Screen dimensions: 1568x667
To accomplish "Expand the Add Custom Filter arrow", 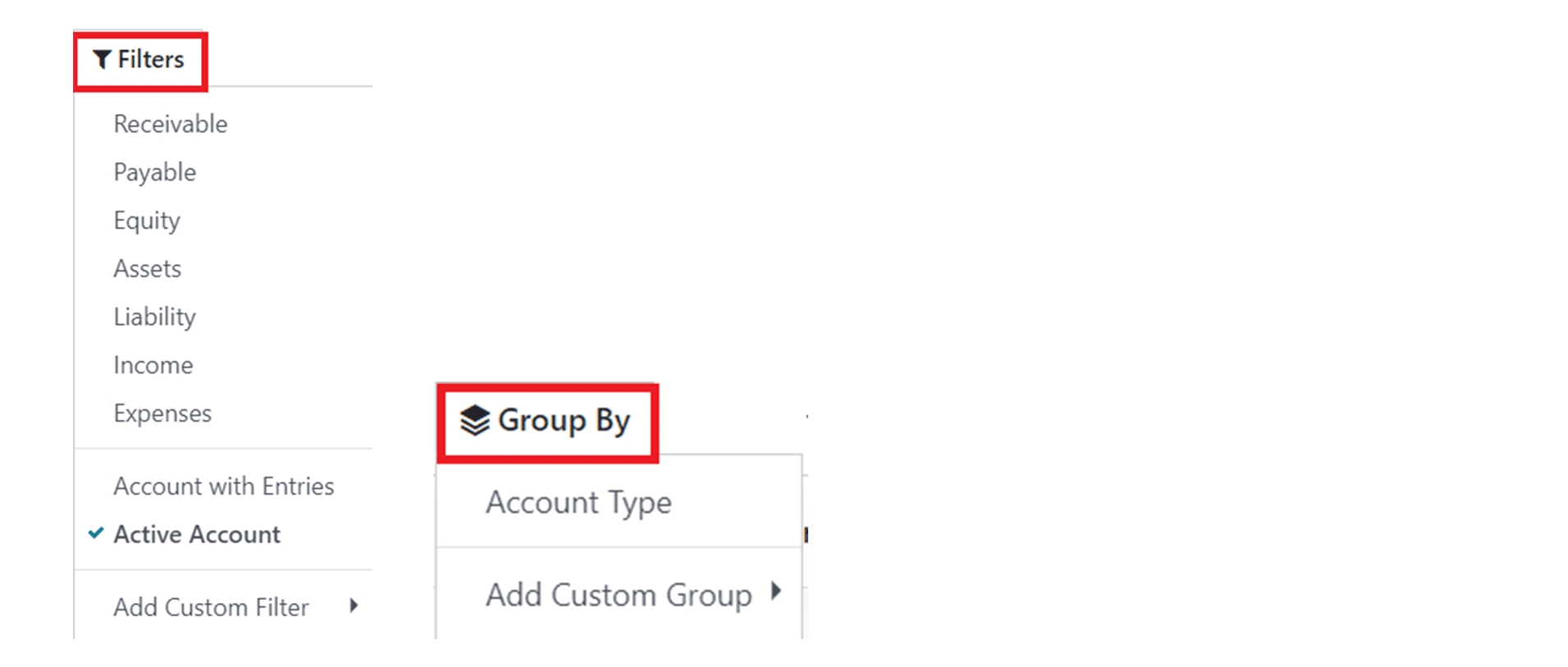I will tap(354, 606).
